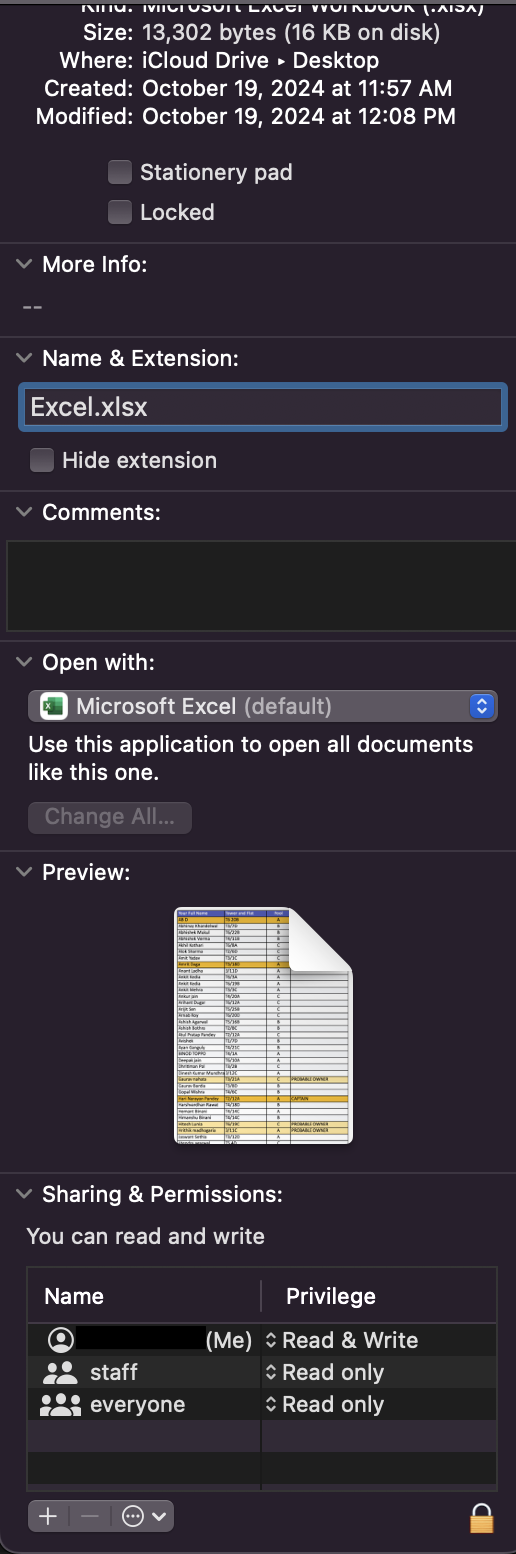Screen dimensions: 516x1554
Task: Enable the Stationery pad checkbox
Action: (120, 172)
